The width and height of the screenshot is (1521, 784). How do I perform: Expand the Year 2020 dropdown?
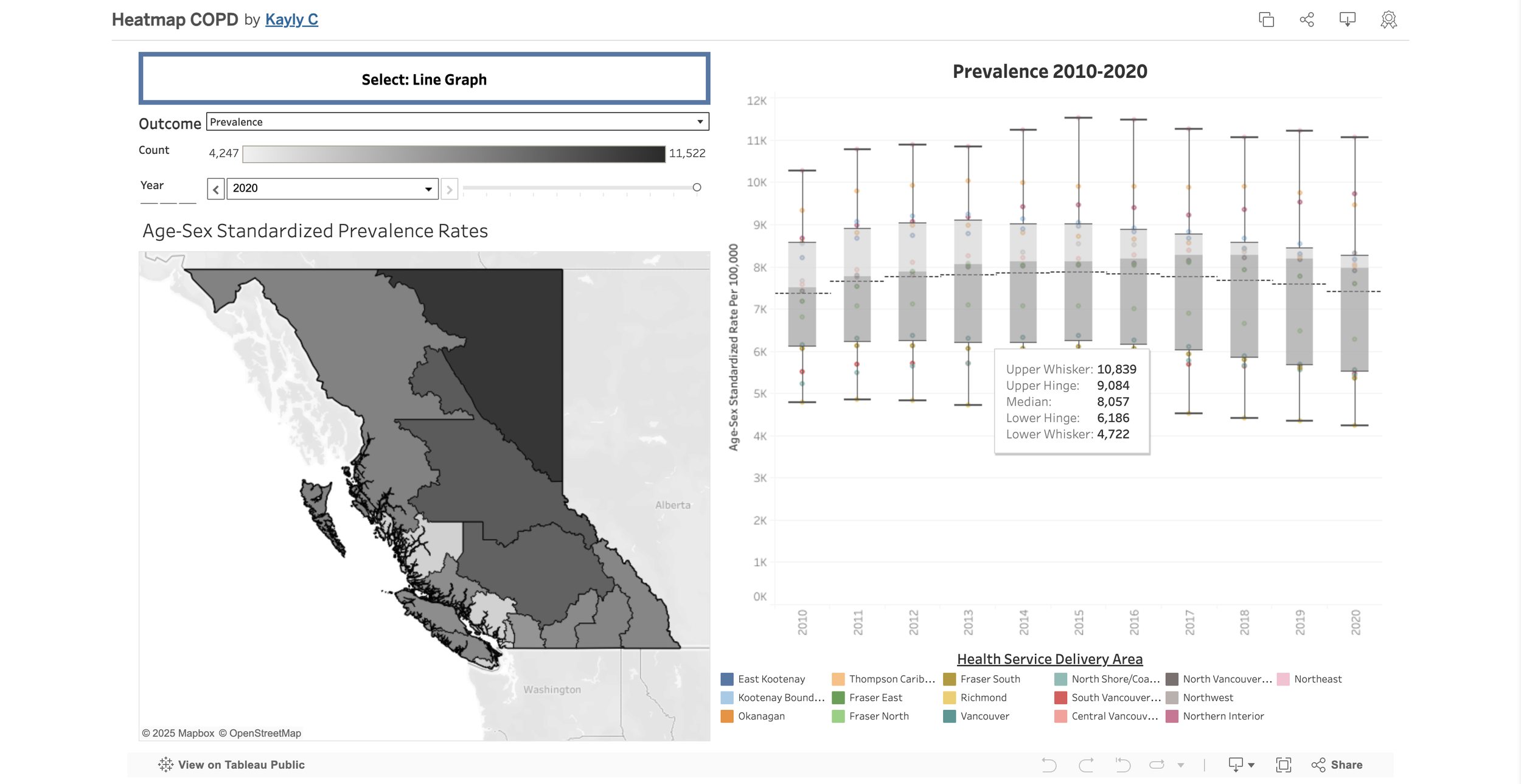(x=332, y=189)
